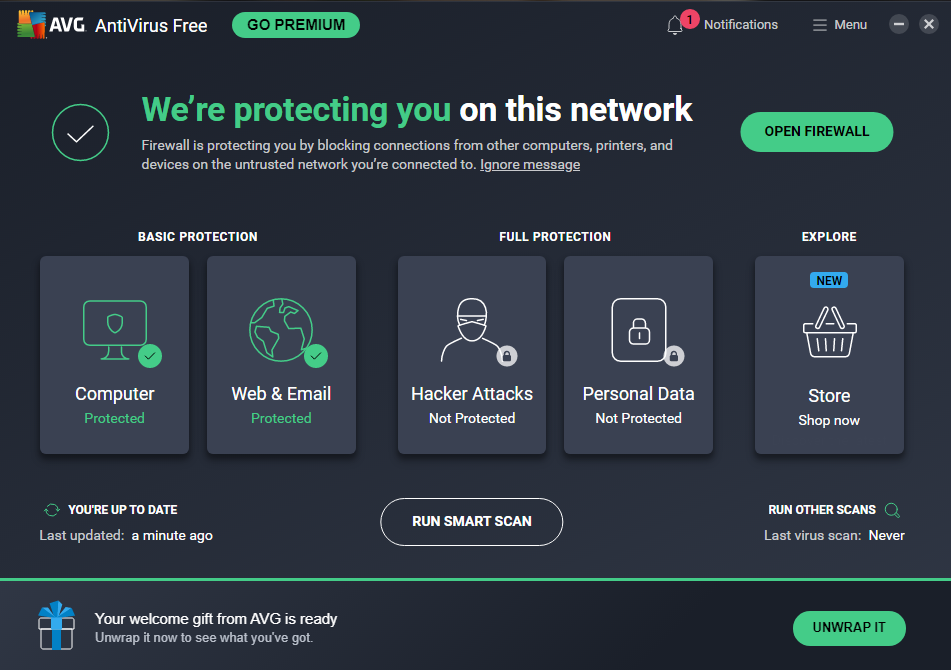Click the magnifier icon beside Run Other Scans
951x670 pixels.
[892, 510]
